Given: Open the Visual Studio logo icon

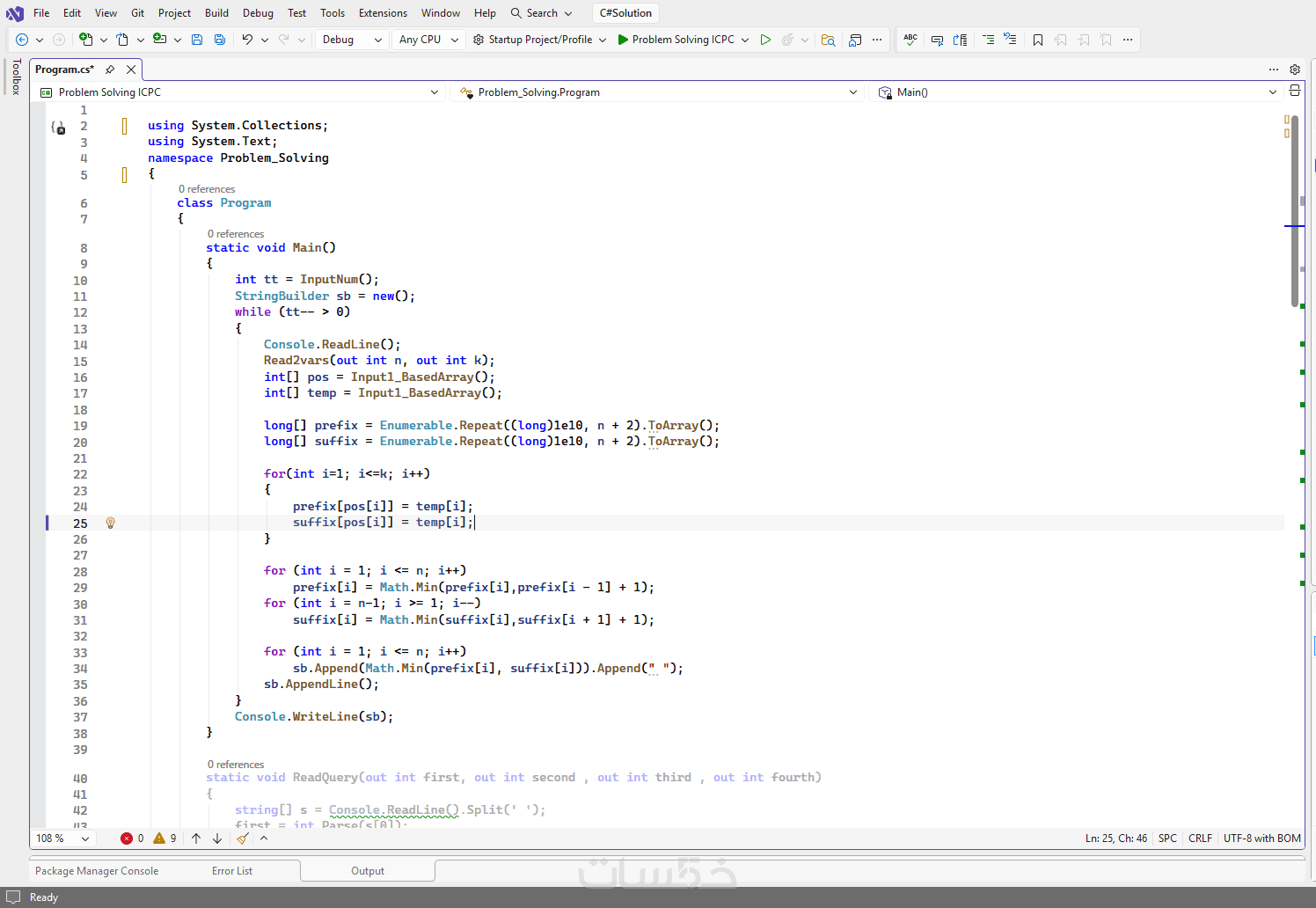Looking at the screenshot, I should (x=15, y=13).
